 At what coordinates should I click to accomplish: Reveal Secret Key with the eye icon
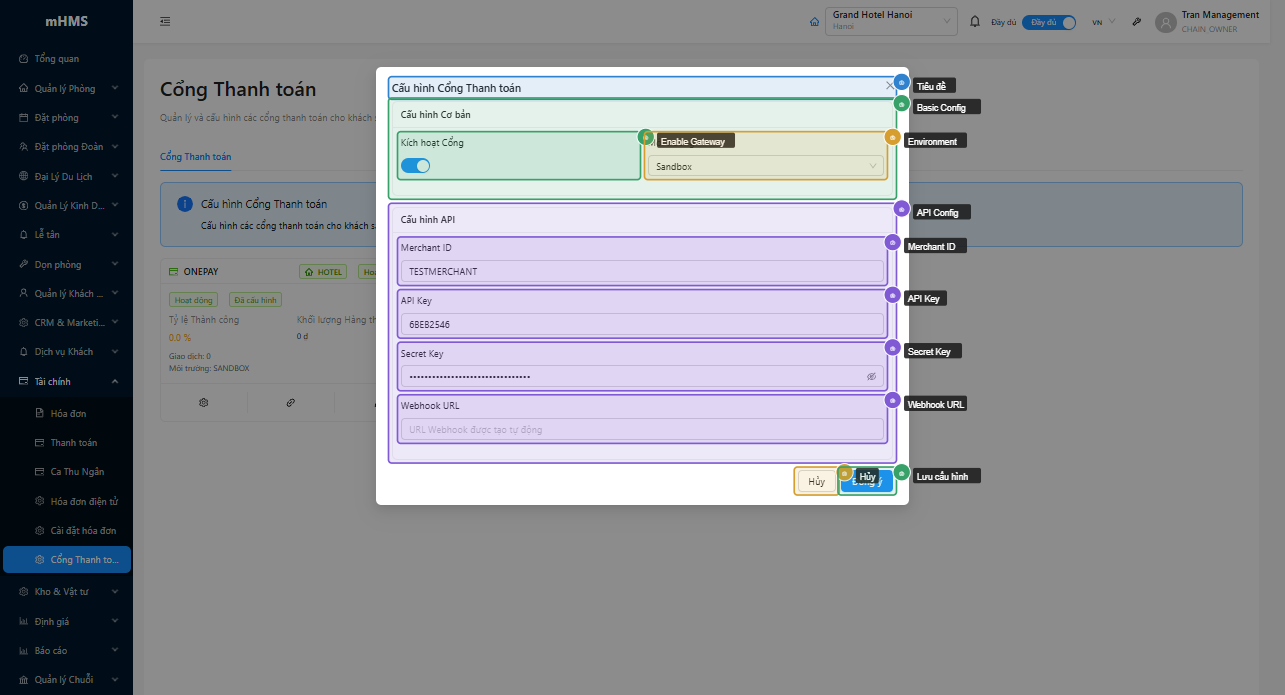pyautogui.click(x=871, y=377)
